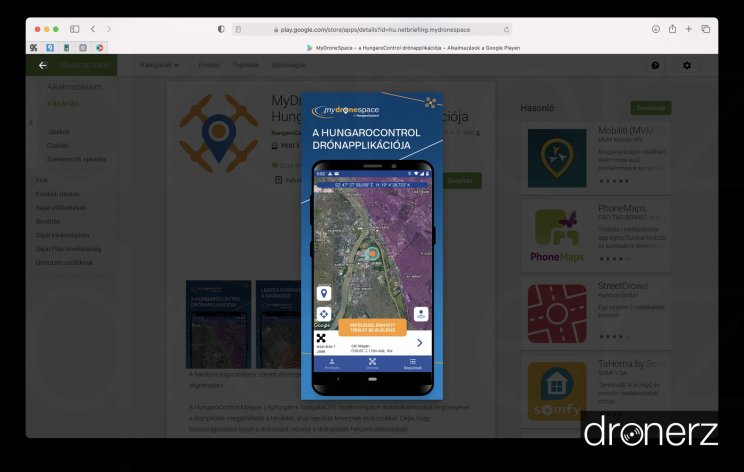Screen dimensions: 744x472
Task: Click the TaHoma Somfy app icon
Action: coord(557,391)
